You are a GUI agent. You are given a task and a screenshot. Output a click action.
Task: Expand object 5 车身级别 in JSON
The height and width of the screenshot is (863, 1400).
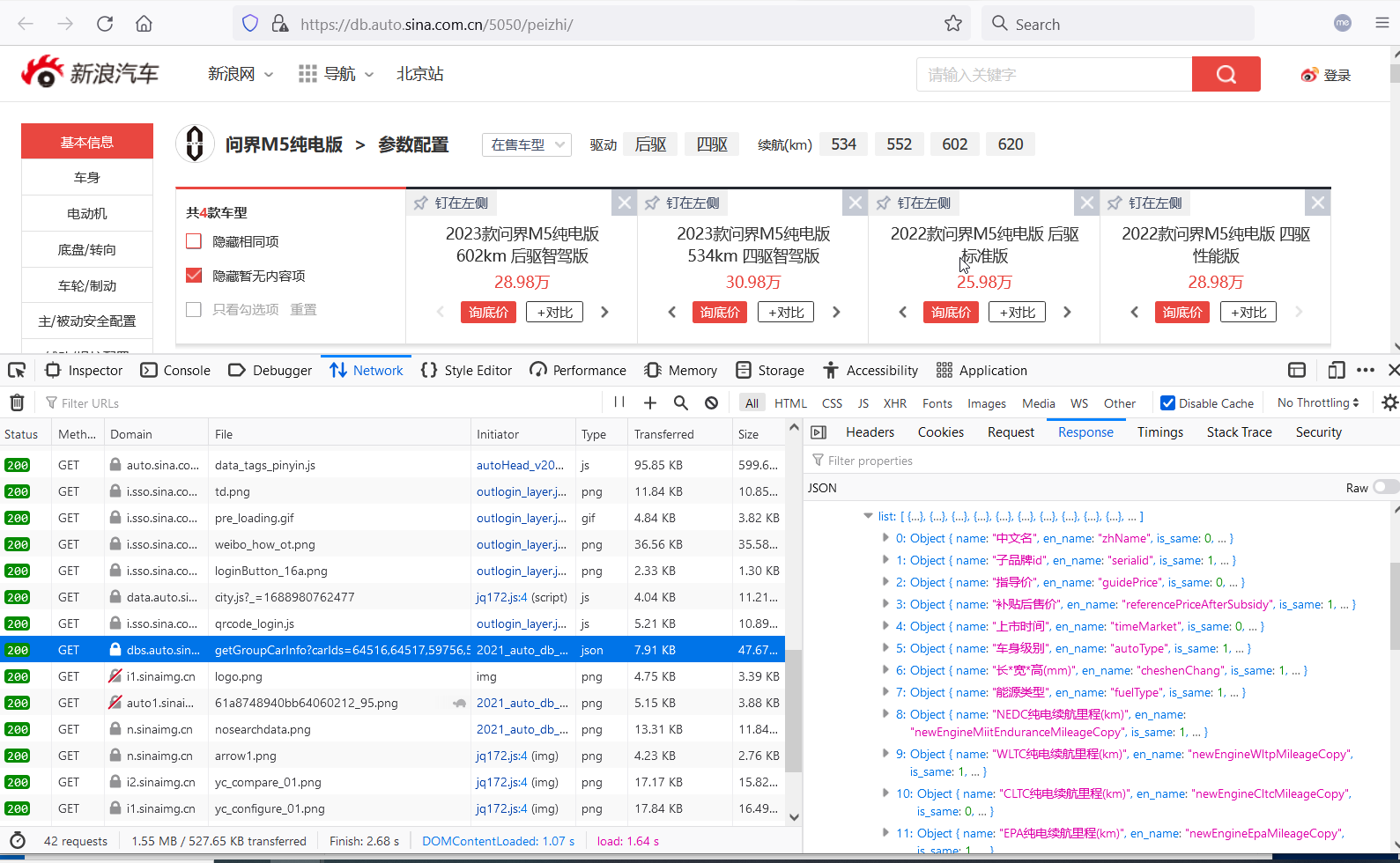tap(885, 647)
